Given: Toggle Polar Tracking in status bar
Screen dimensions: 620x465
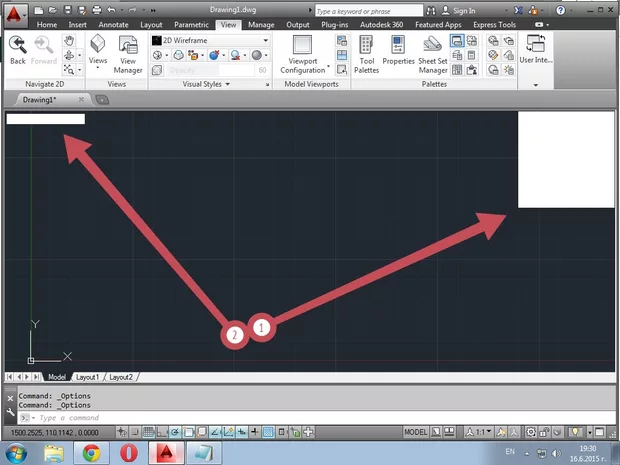Looking at the screenshot, I should 175,432.
